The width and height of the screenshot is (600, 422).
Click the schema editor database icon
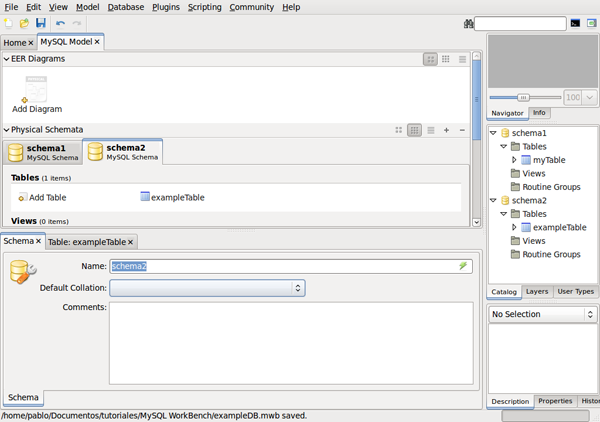(x=23, y=272)
